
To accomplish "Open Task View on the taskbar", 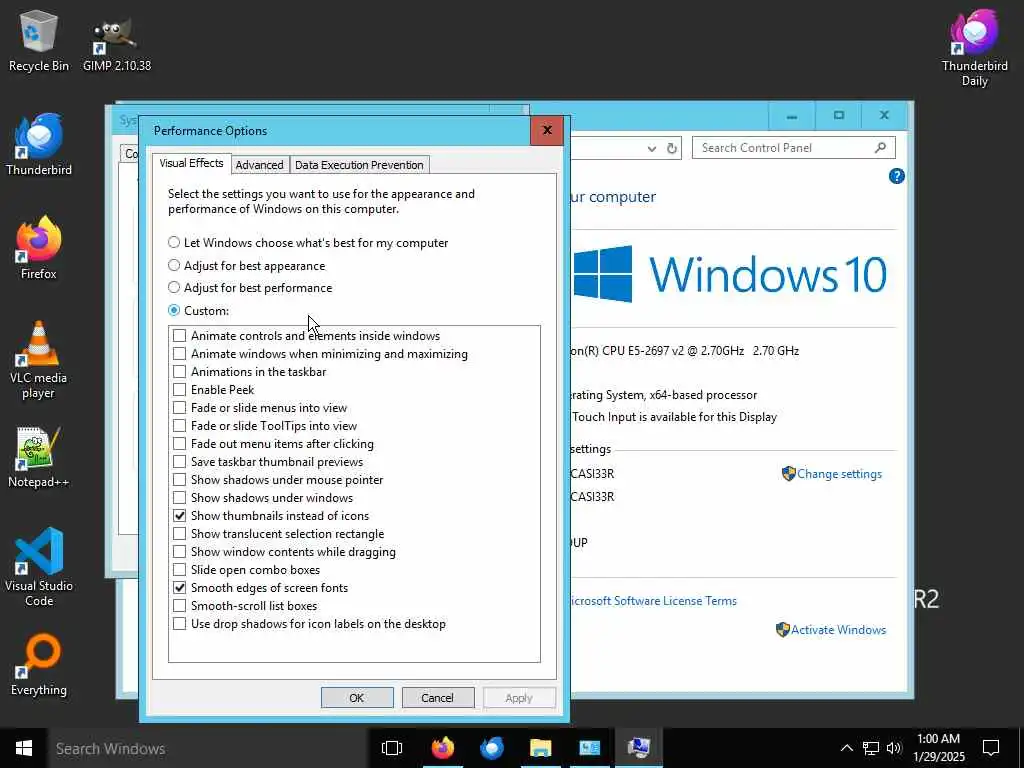I will coord(392,748).
